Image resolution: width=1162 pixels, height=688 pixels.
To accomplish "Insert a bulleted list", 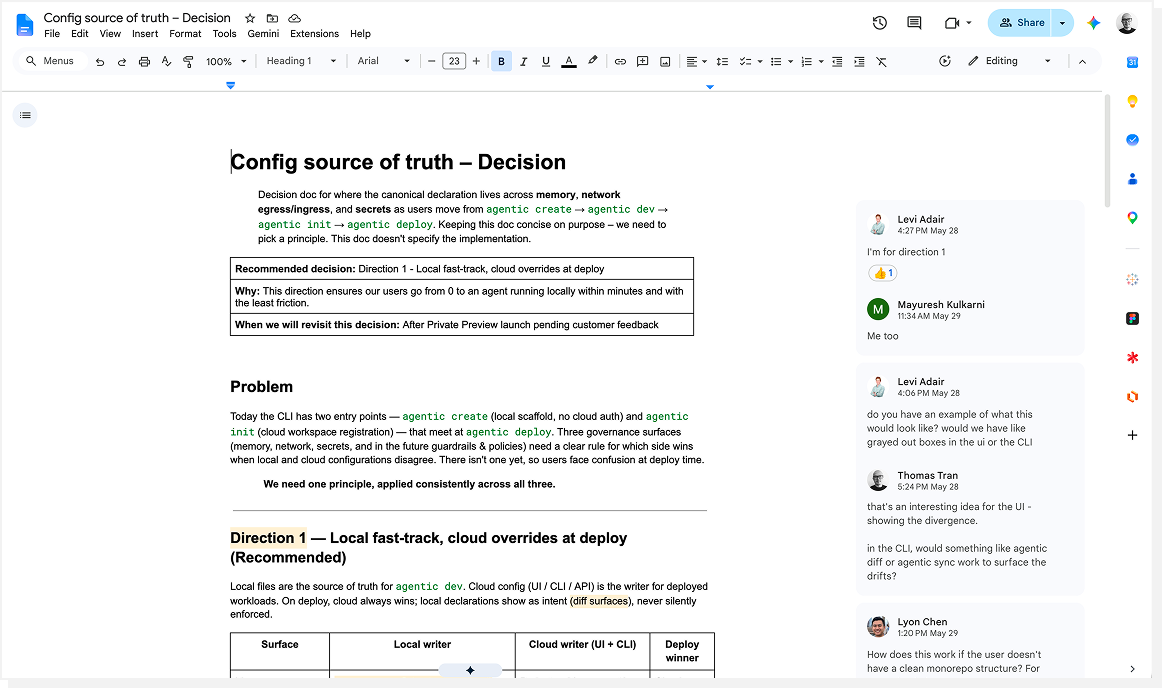I will click(x=776, y=62).
